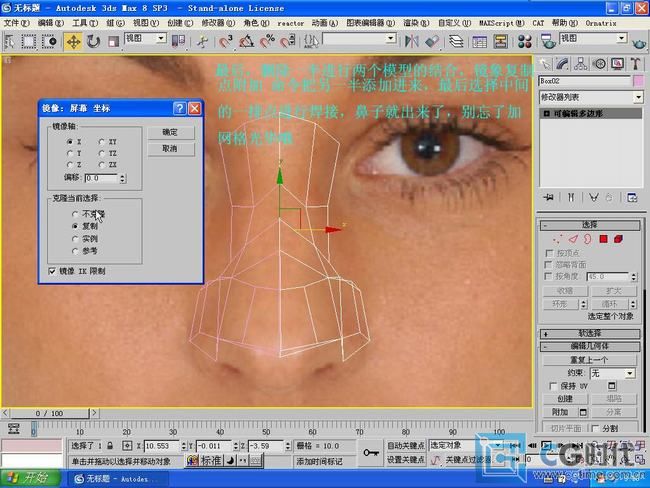Open the 编辑(E) menu
Screen dimensions: 650x488
51,23
